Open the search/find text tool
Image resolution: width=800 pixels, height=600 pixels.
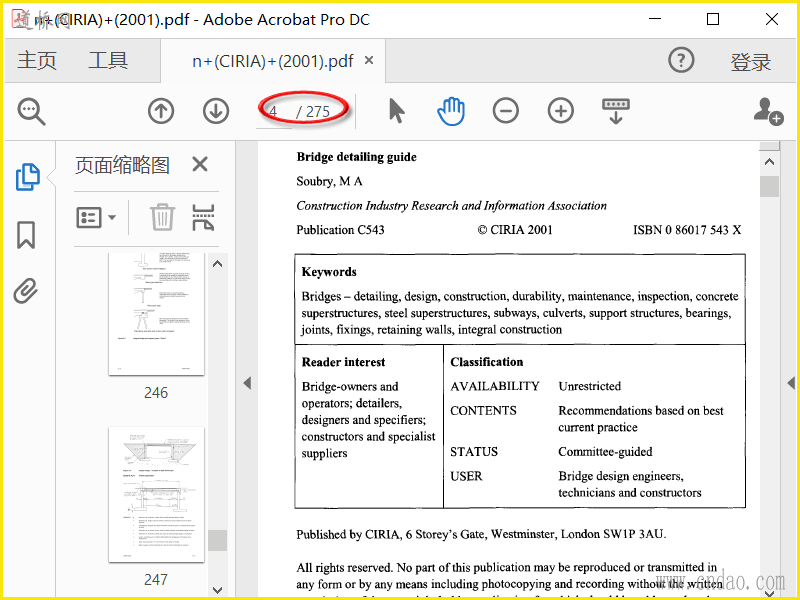[31, 111]
